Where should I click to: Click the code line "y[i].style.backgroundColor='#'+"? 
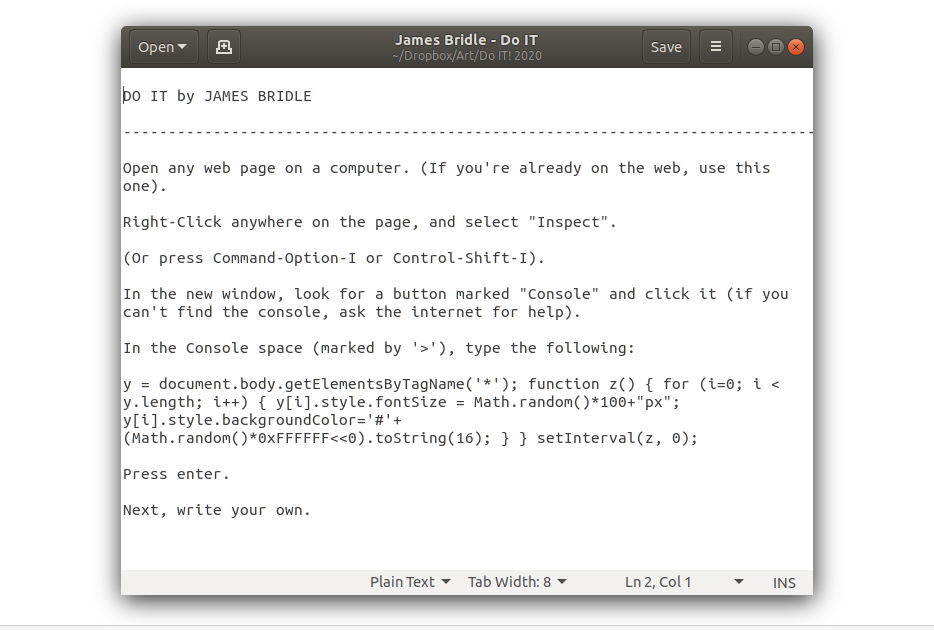coord(262,420)
